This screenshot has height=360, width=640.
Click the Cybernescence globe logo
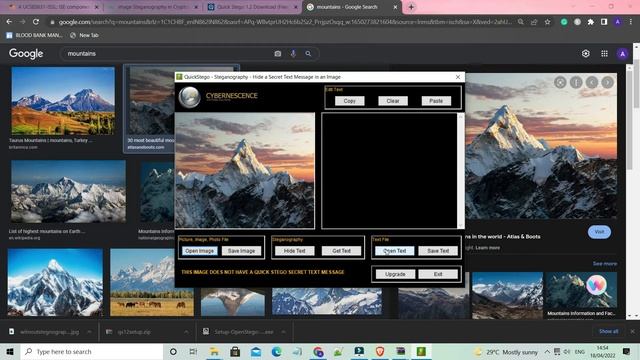pos(189,97)
